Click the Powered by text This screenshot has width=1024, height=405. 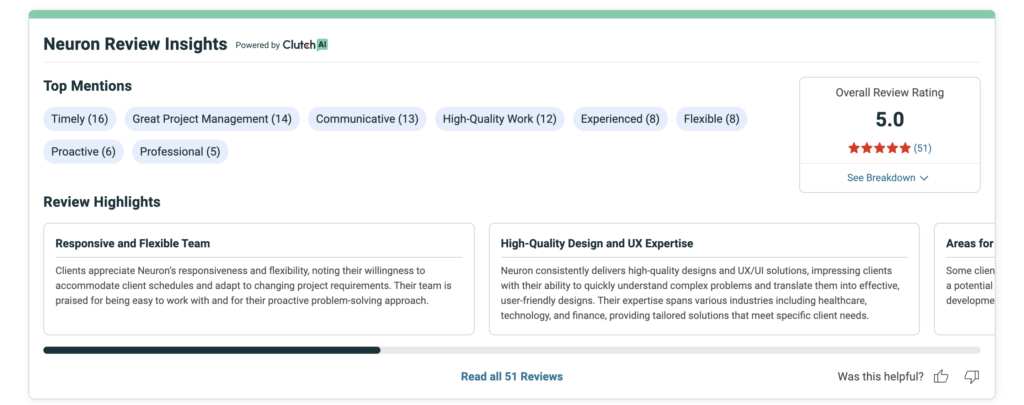[x=257, y=45]
